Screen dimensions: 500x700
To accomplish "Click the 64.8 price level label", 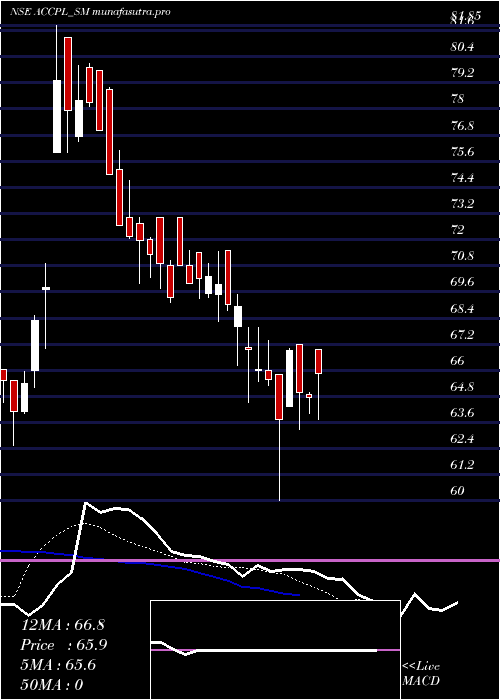I will [x=464, y=387].
